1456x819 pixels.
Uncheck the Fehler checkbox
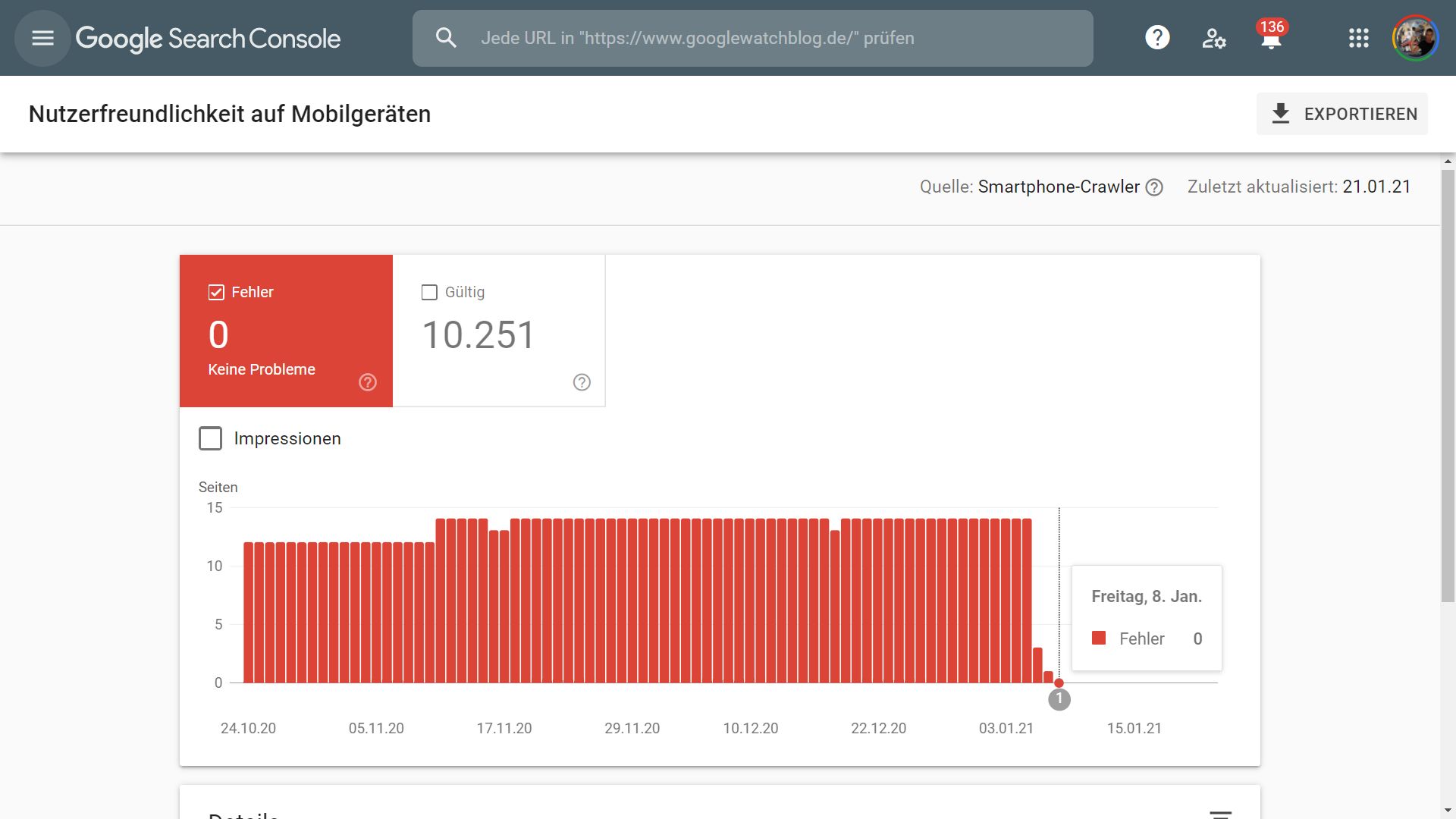(216, 293)
